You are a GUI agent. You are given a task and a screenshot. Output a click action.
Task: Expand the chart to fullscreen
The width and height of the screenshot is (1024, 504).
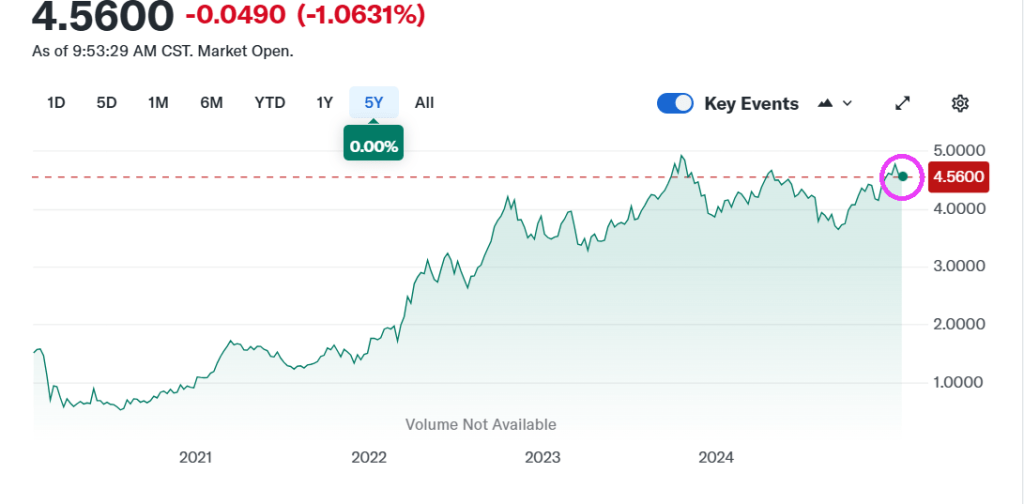[x=902, y=103]
